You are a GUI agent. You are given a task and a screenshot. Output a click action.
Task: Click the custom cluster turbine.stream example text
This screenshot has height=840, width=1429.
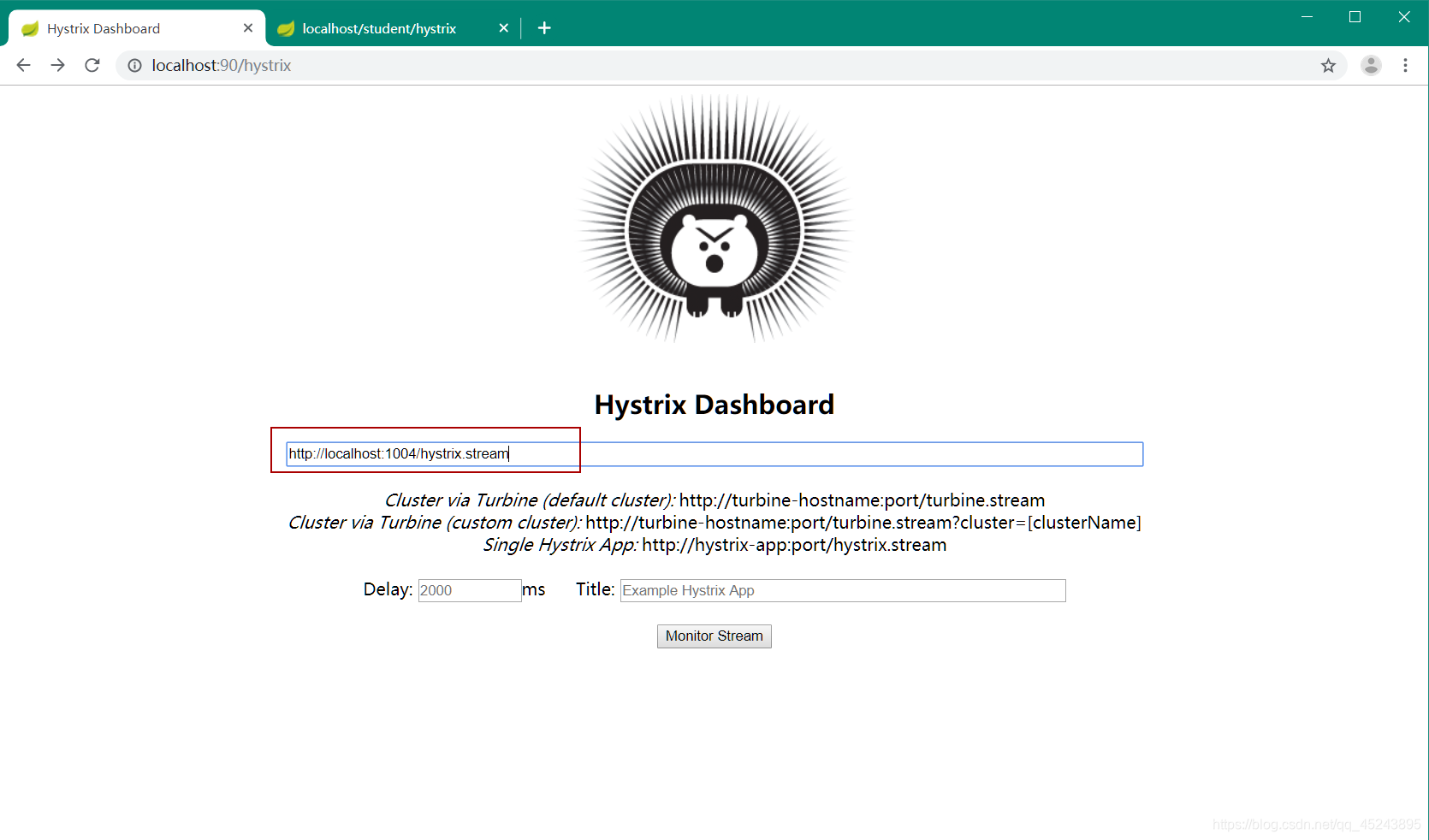[714, 523]
